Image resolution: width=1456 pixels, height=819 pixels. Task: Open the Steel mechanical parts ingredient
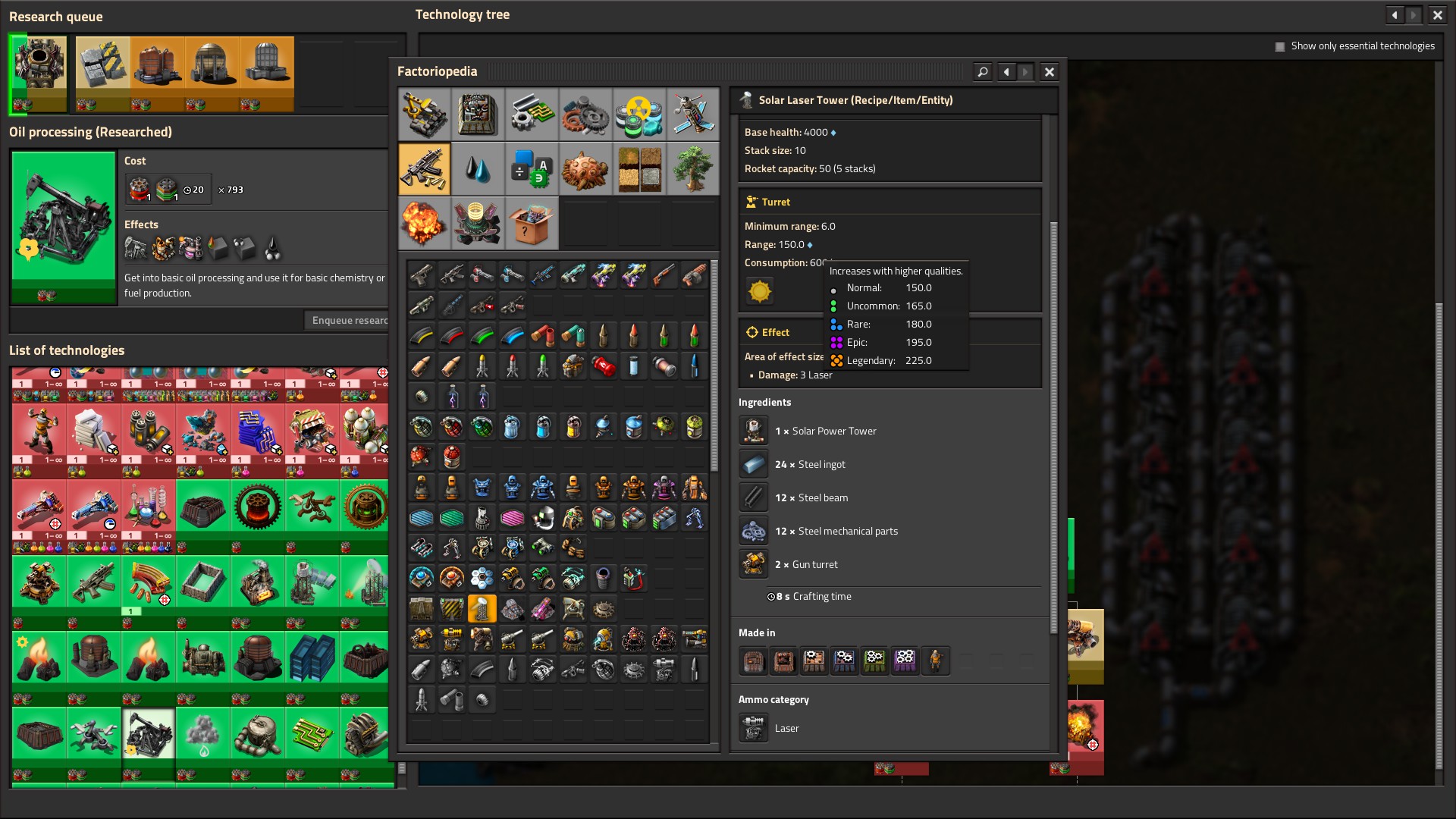(754, 531)
